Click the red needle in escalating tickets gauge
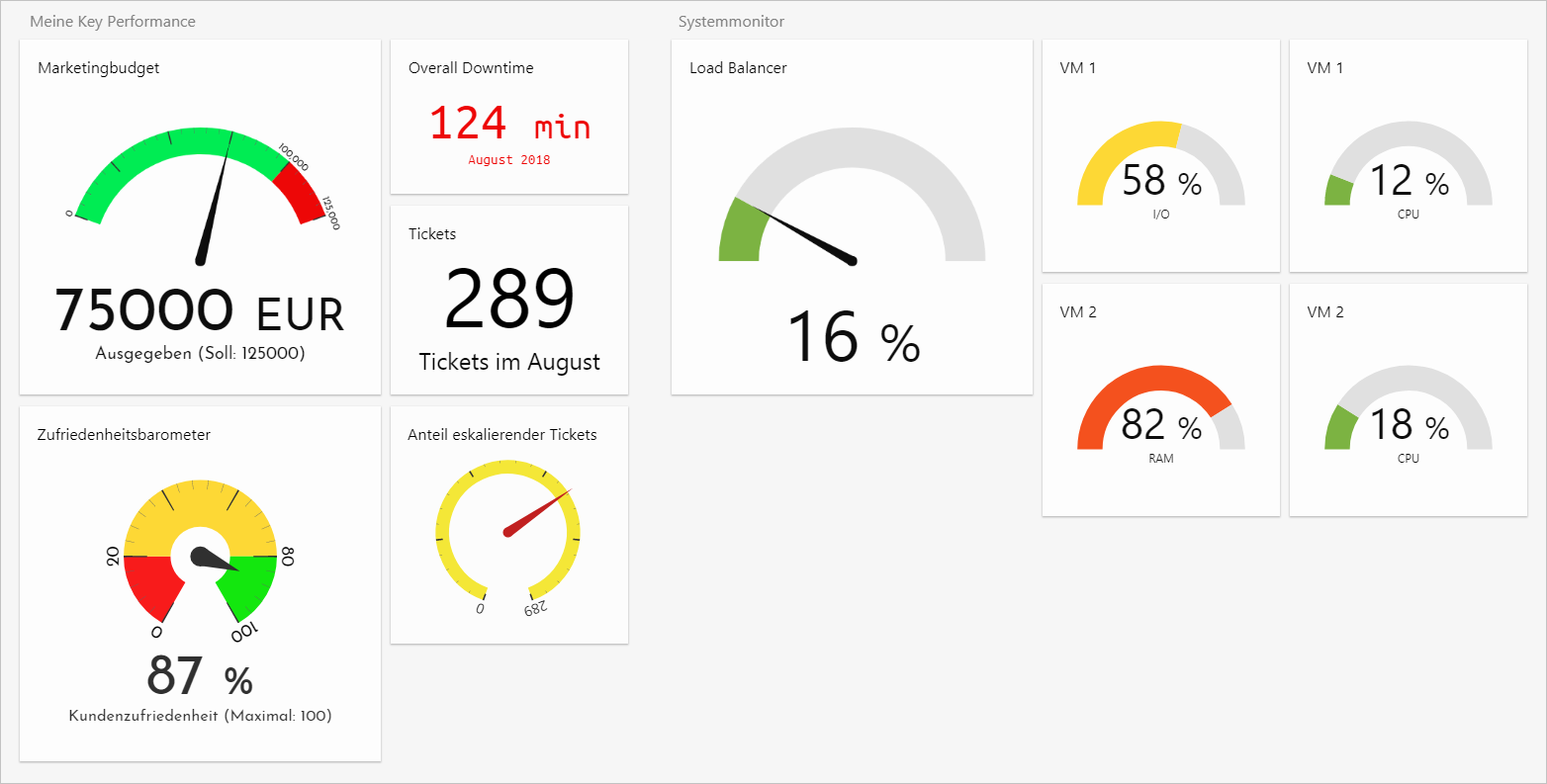The height and width of the screenshot is (784, 1547). [538, 511]
